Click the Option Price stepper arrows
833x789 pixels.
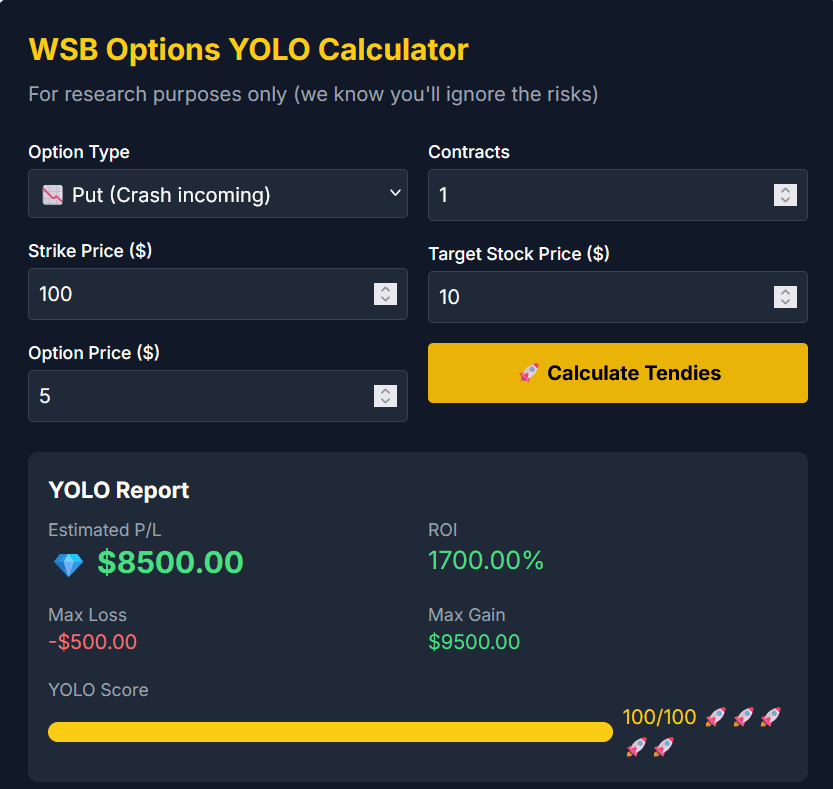pos(385,396)
